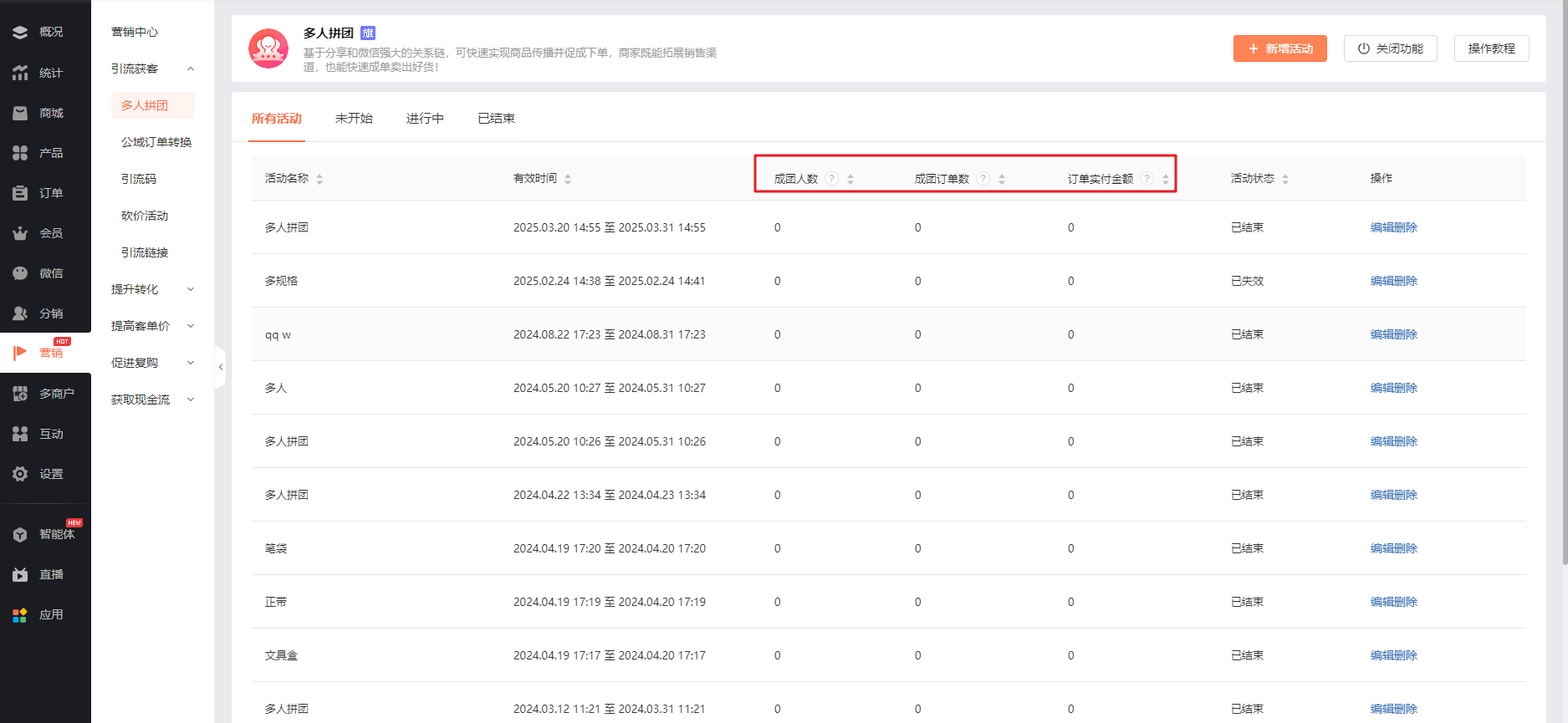
Task: Open the 会员 members crown icon
Action: click(20, 233)
